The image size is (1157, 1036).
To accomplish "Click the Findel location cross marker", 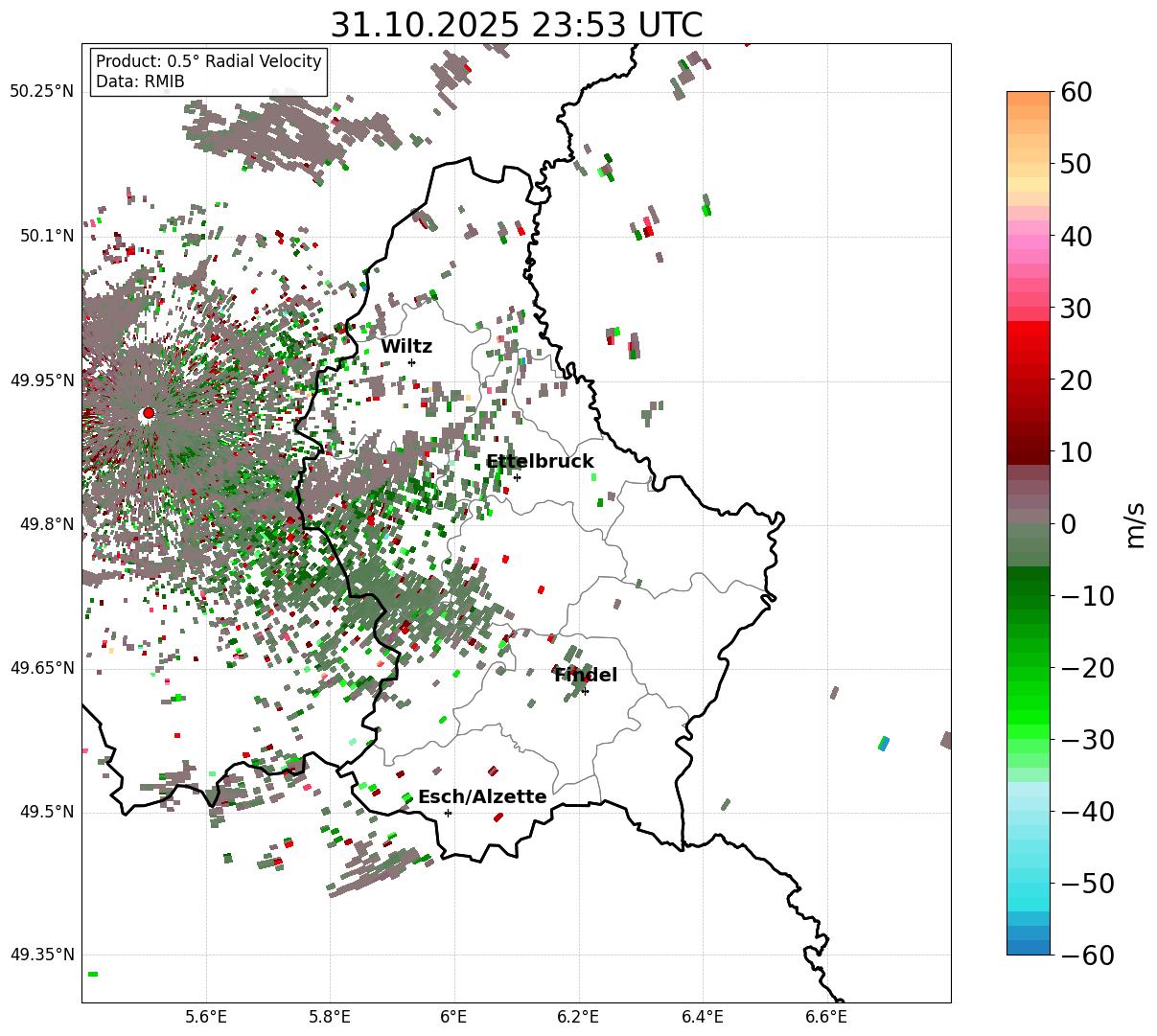I will [585, 691].
